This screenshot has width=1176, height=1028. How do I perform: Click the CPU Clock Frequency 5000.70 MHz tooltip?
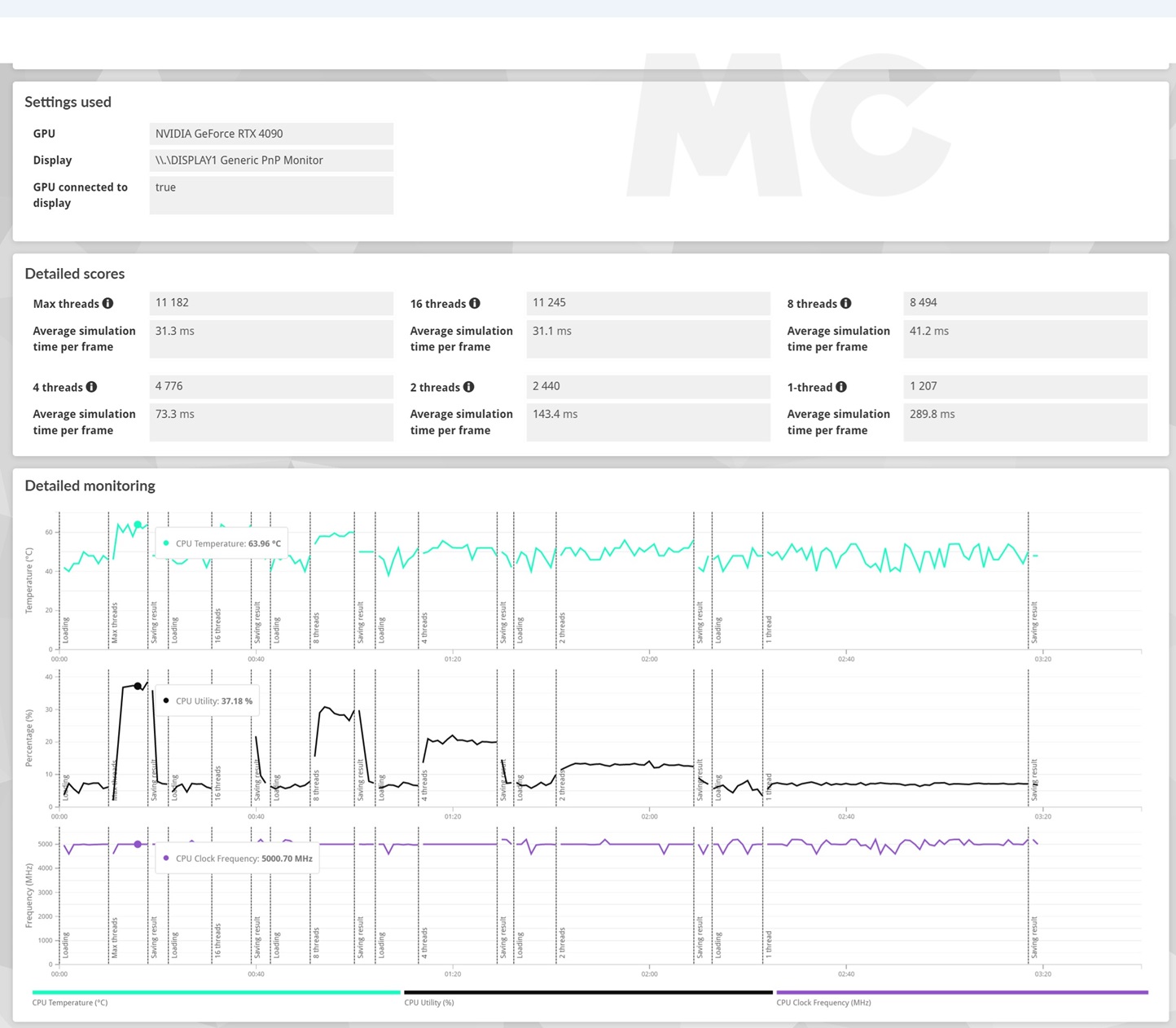(x=238, y=859)
